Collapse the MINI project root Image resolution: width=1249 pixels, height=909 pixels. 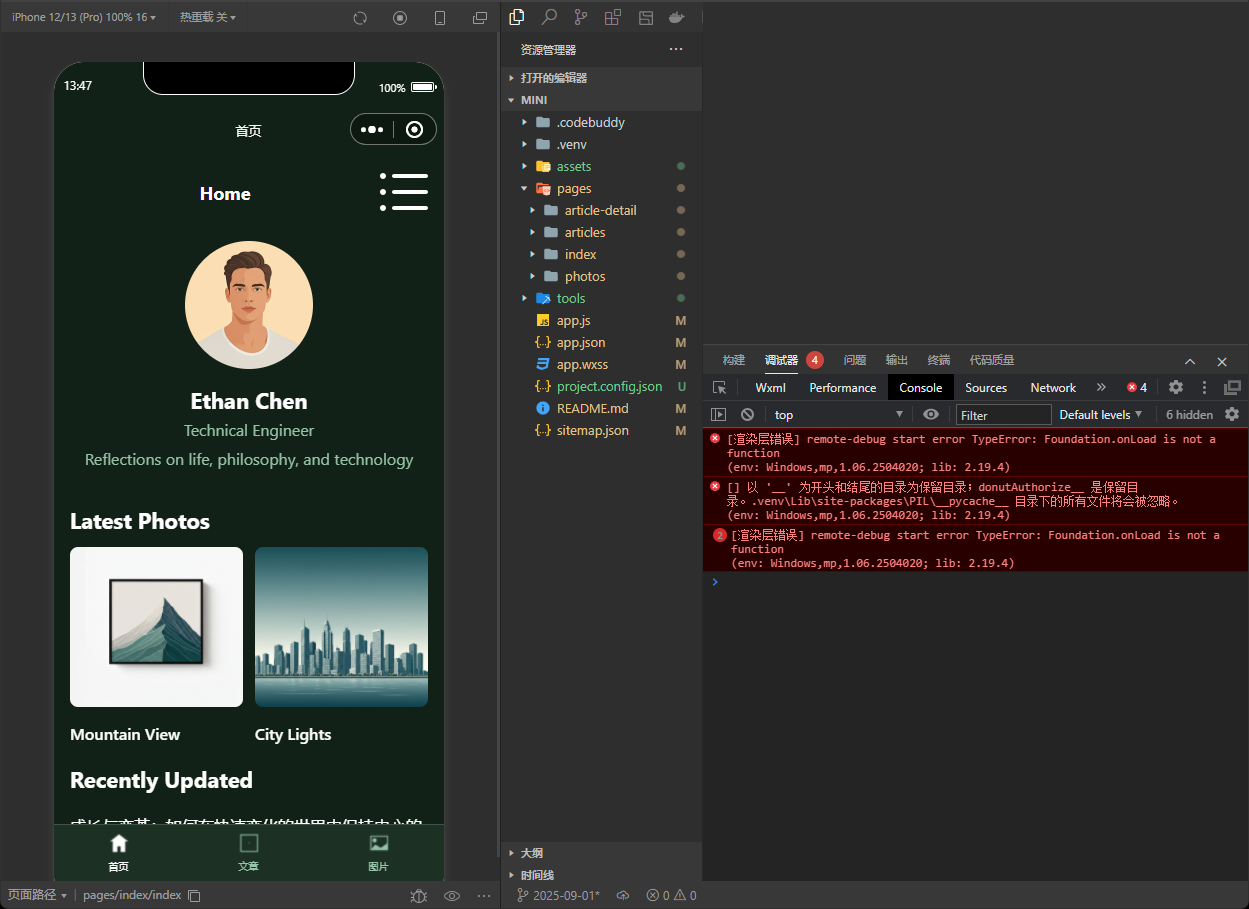pyautogui.click(x=601, y=100)
